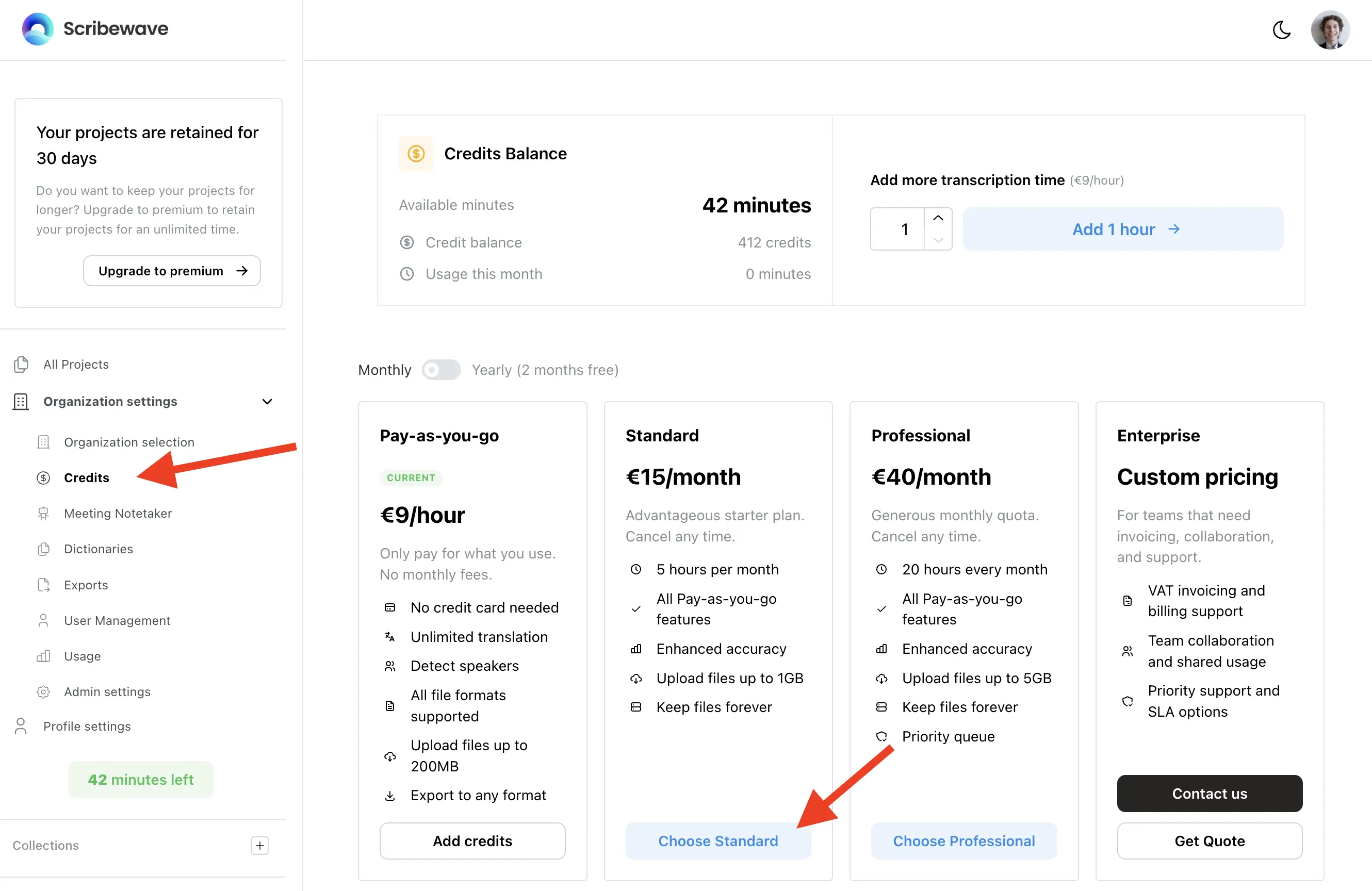Open Meeting Notetaker

click(118, 514)
